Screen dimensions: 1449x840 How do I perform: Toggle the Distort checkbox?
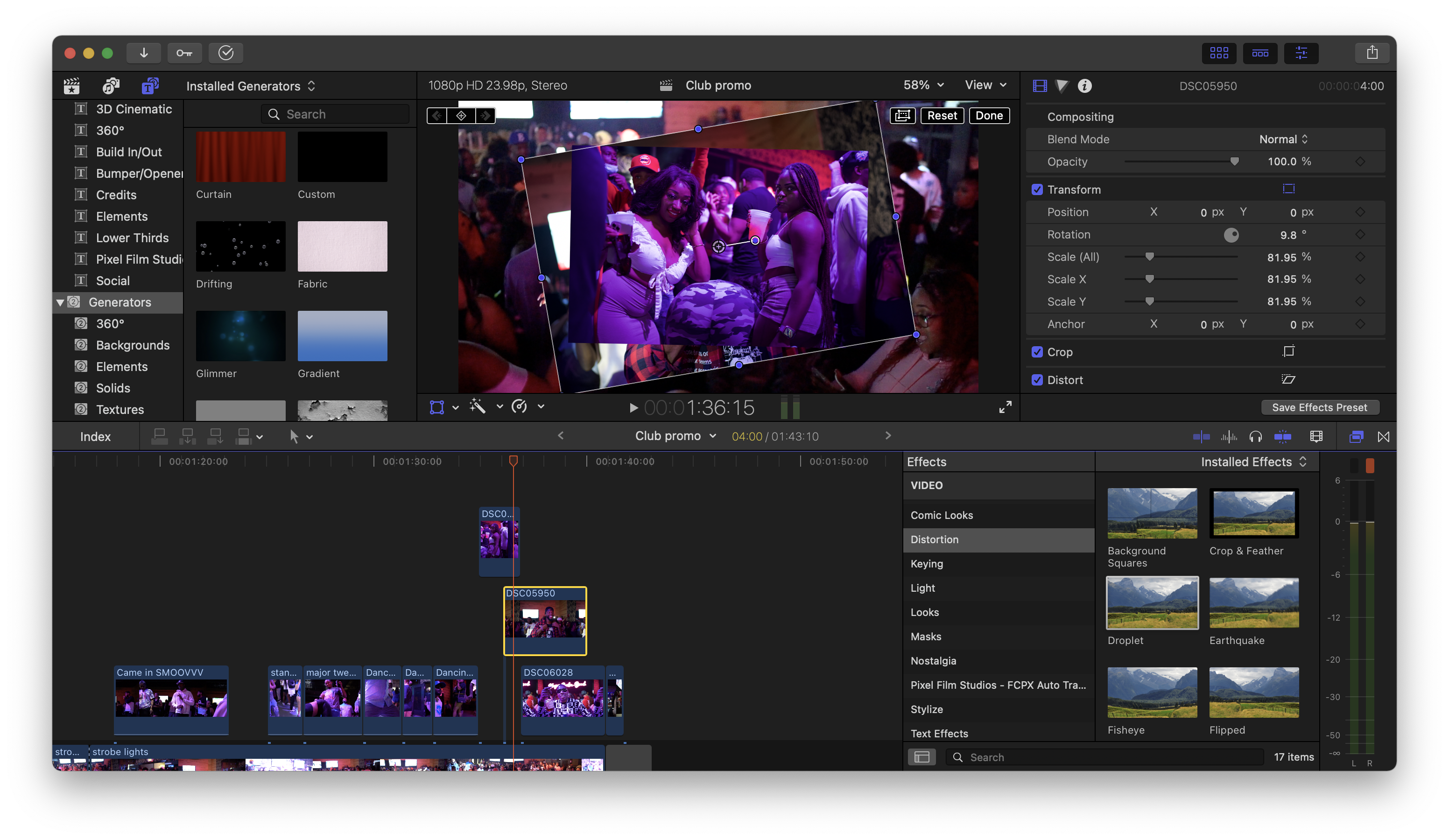pyautogui.click(x=1037, y=380)
